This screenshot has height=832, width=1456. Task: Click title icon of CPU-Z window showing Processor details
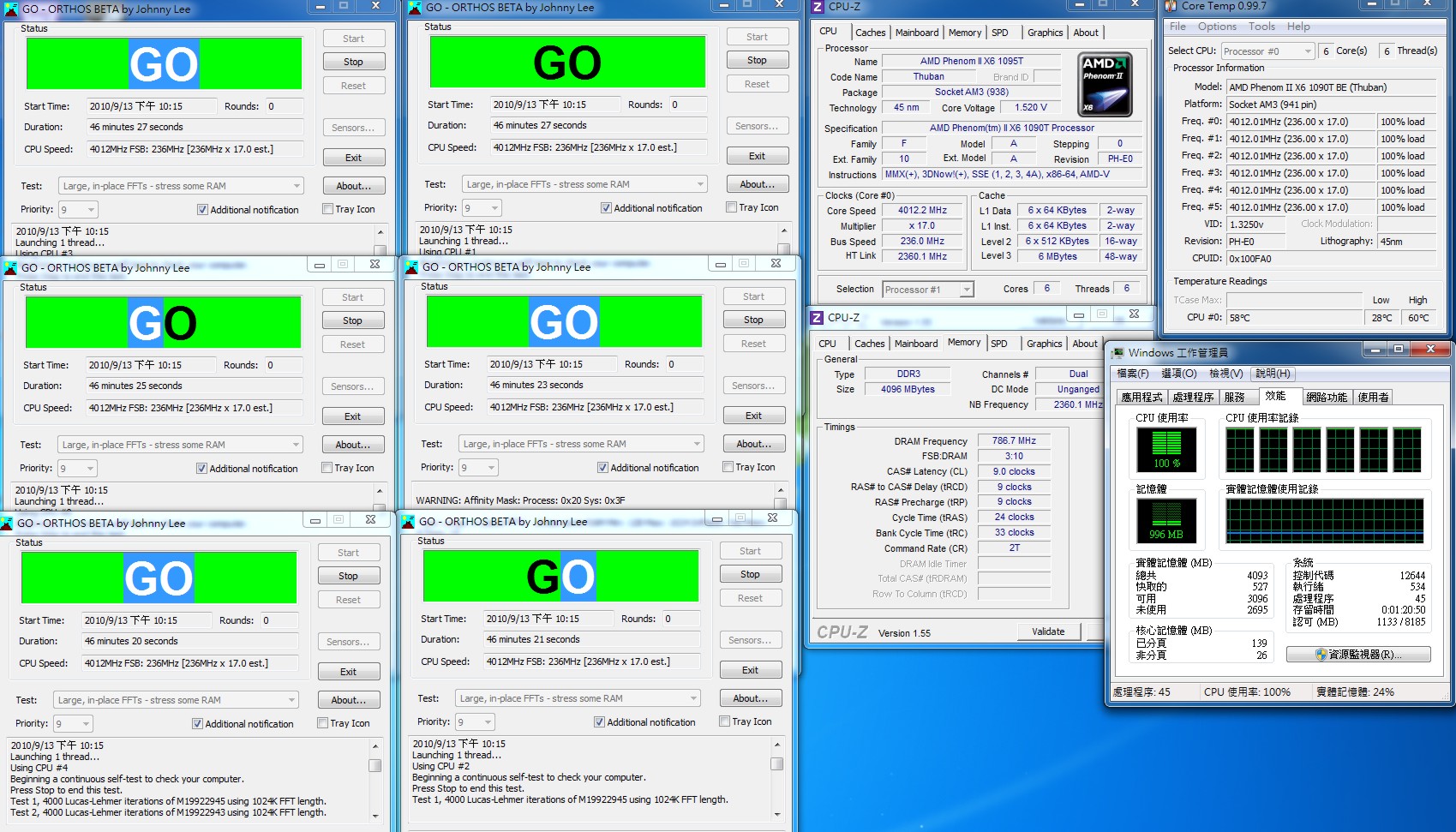pos(818,7)
